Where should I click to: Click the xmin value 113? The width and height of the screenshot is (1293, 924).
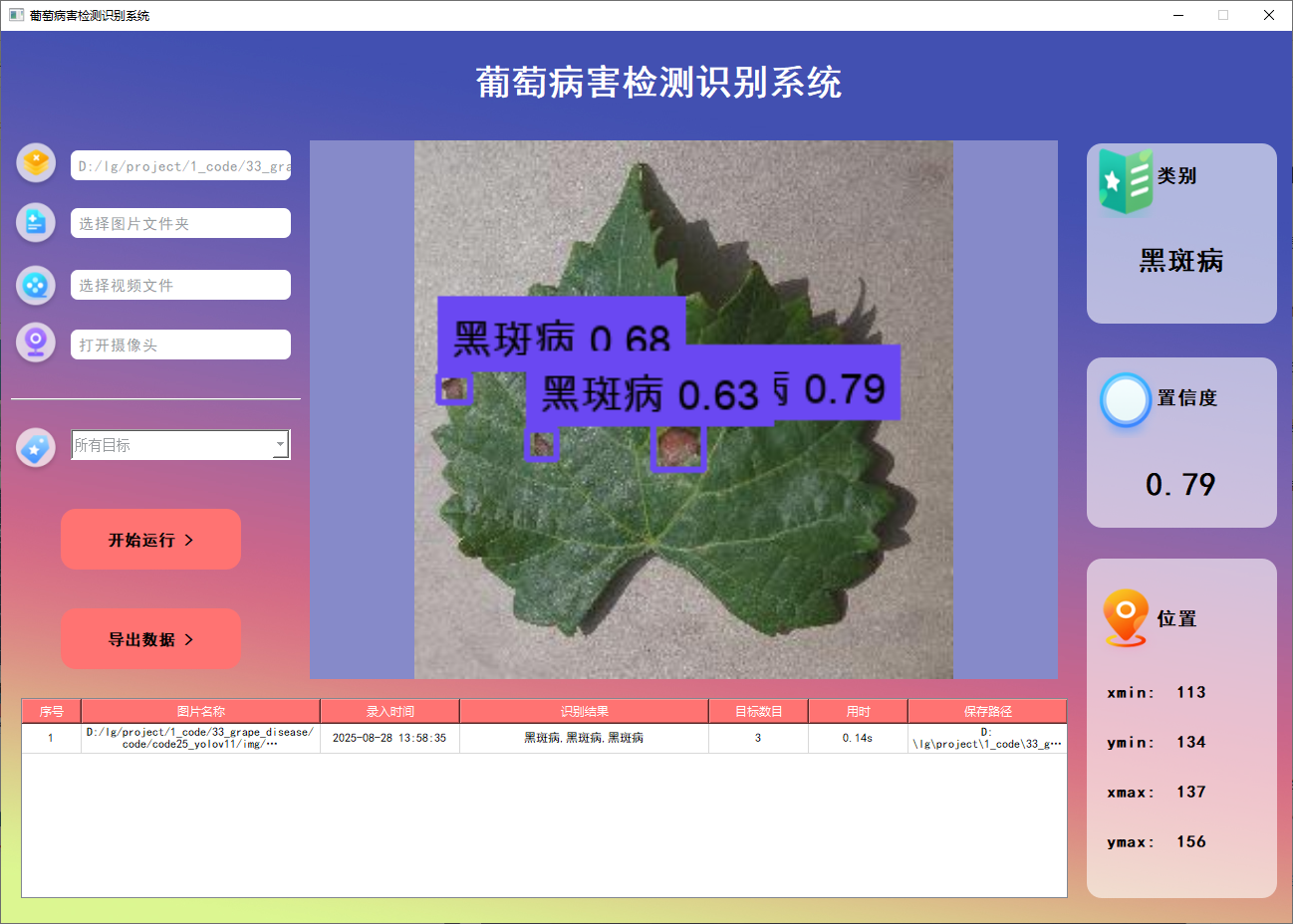click(1190, 692)
